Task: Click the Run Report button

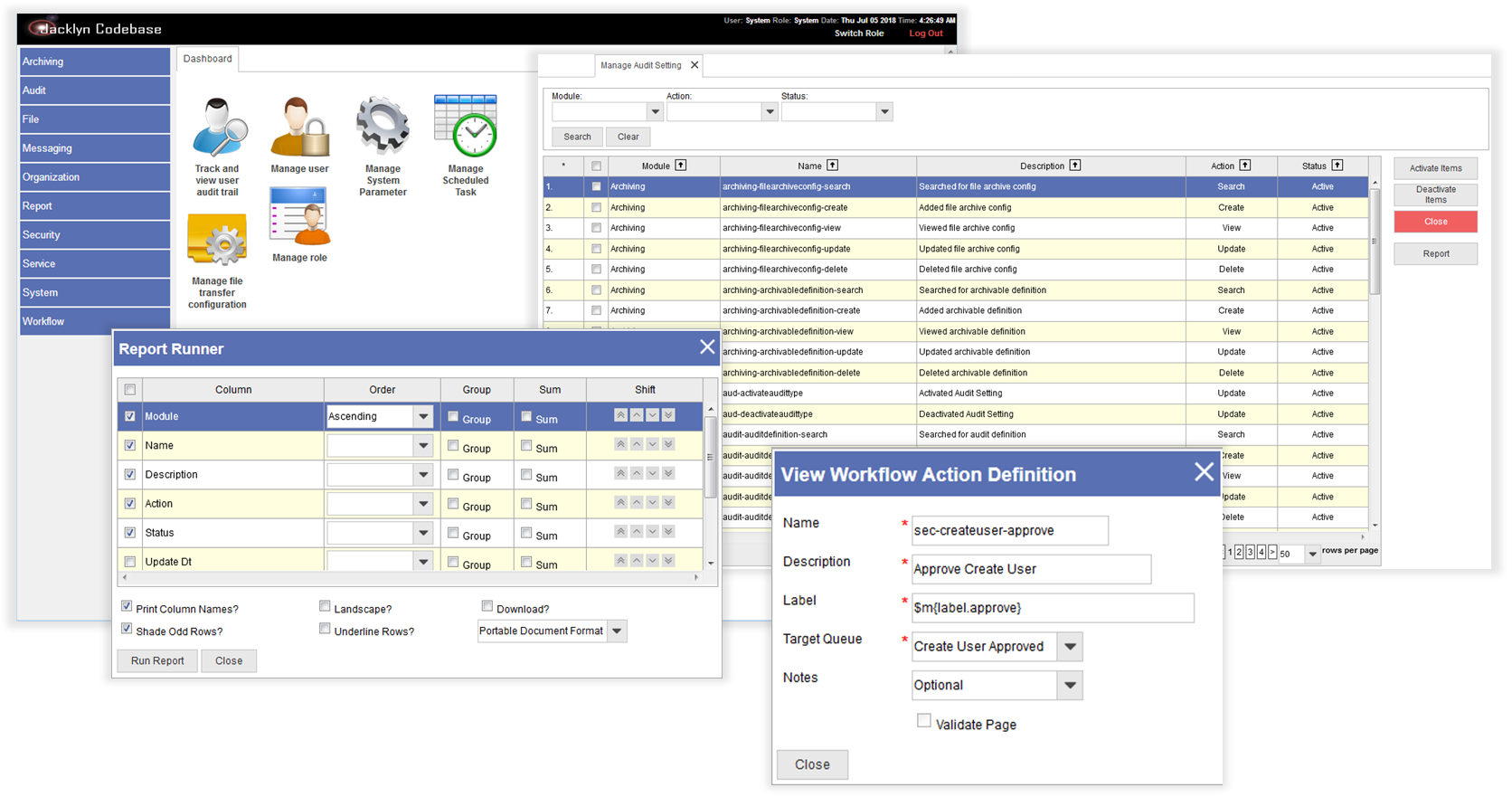Action: click(x=157, y=660)
